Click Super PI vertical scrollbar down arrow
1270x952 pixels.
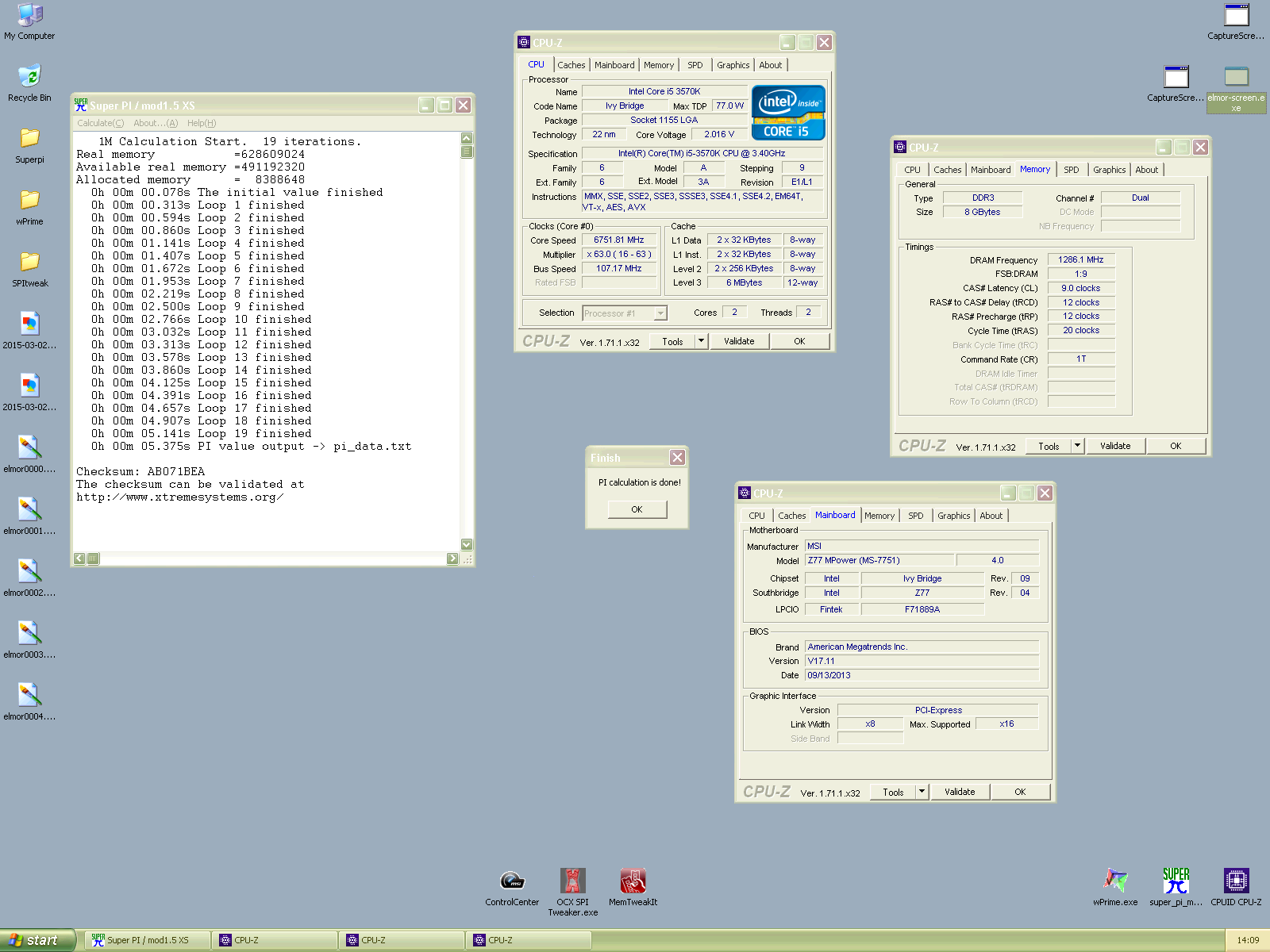pos(467,544)
